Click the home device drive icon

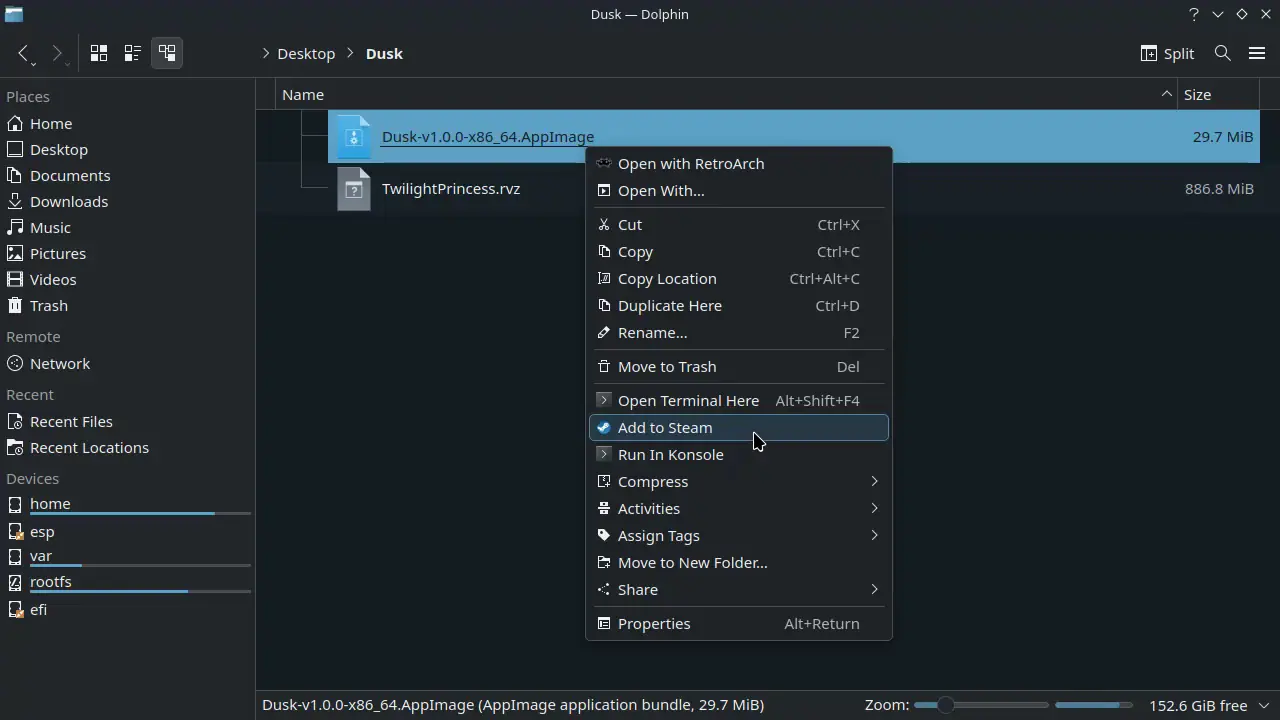coord(15,503)
